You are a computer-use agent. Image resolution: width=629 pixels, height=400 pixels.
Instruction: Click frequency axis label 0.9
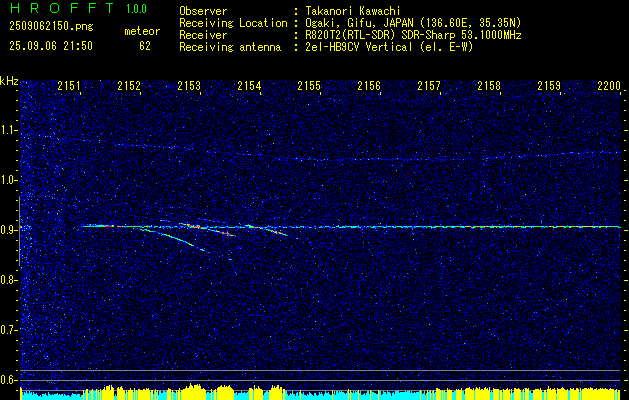9,230
